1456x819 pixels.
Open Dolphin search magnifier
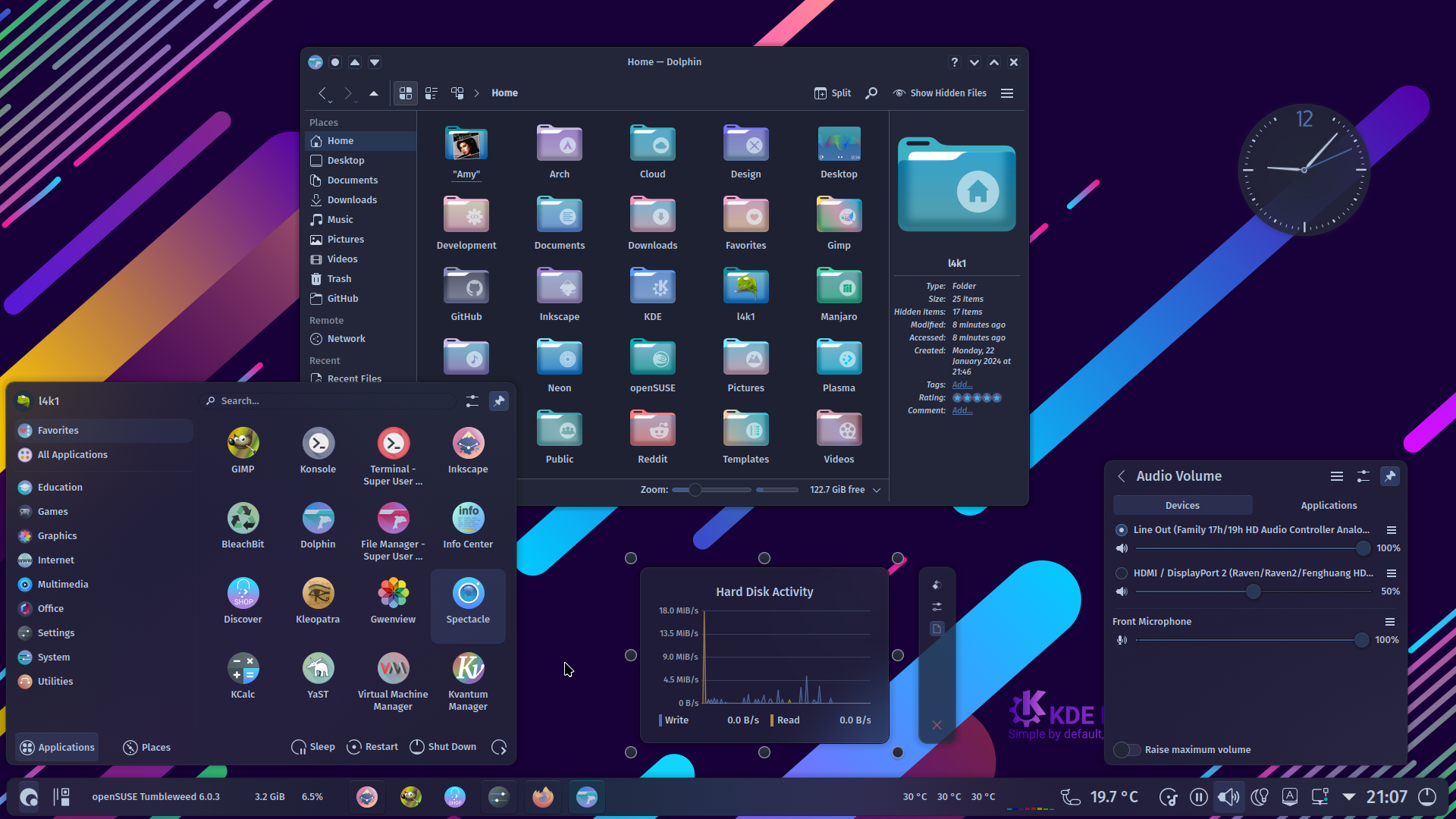click(871, 93)
